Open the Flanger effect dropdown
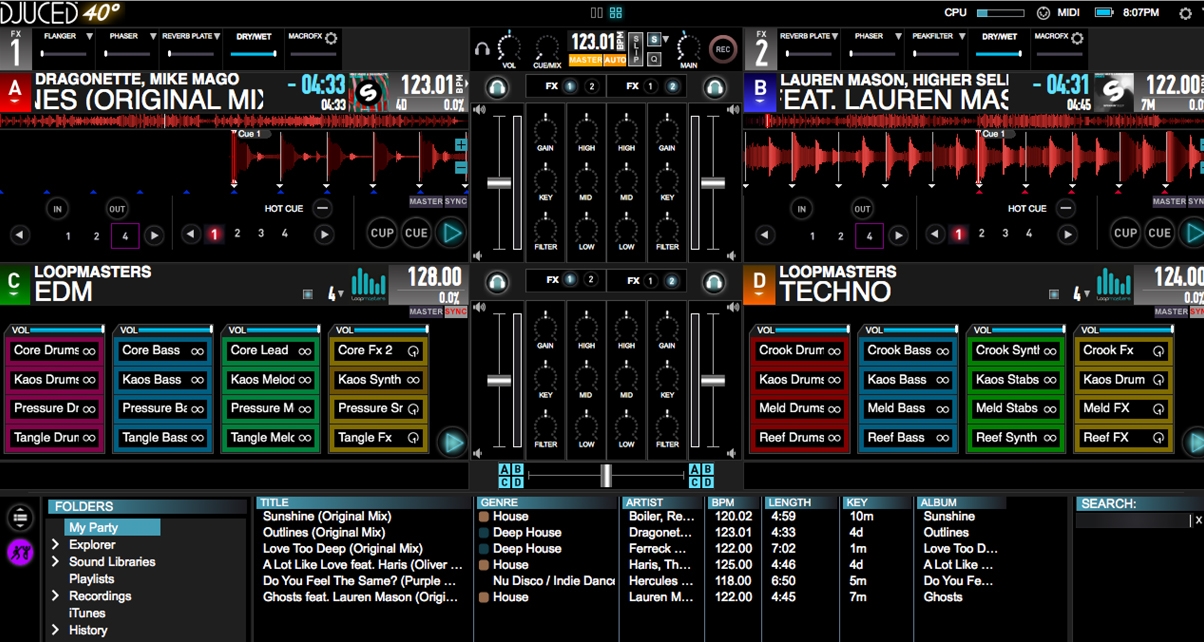Screen dimensions: 1204x642 tap(88, 36)
